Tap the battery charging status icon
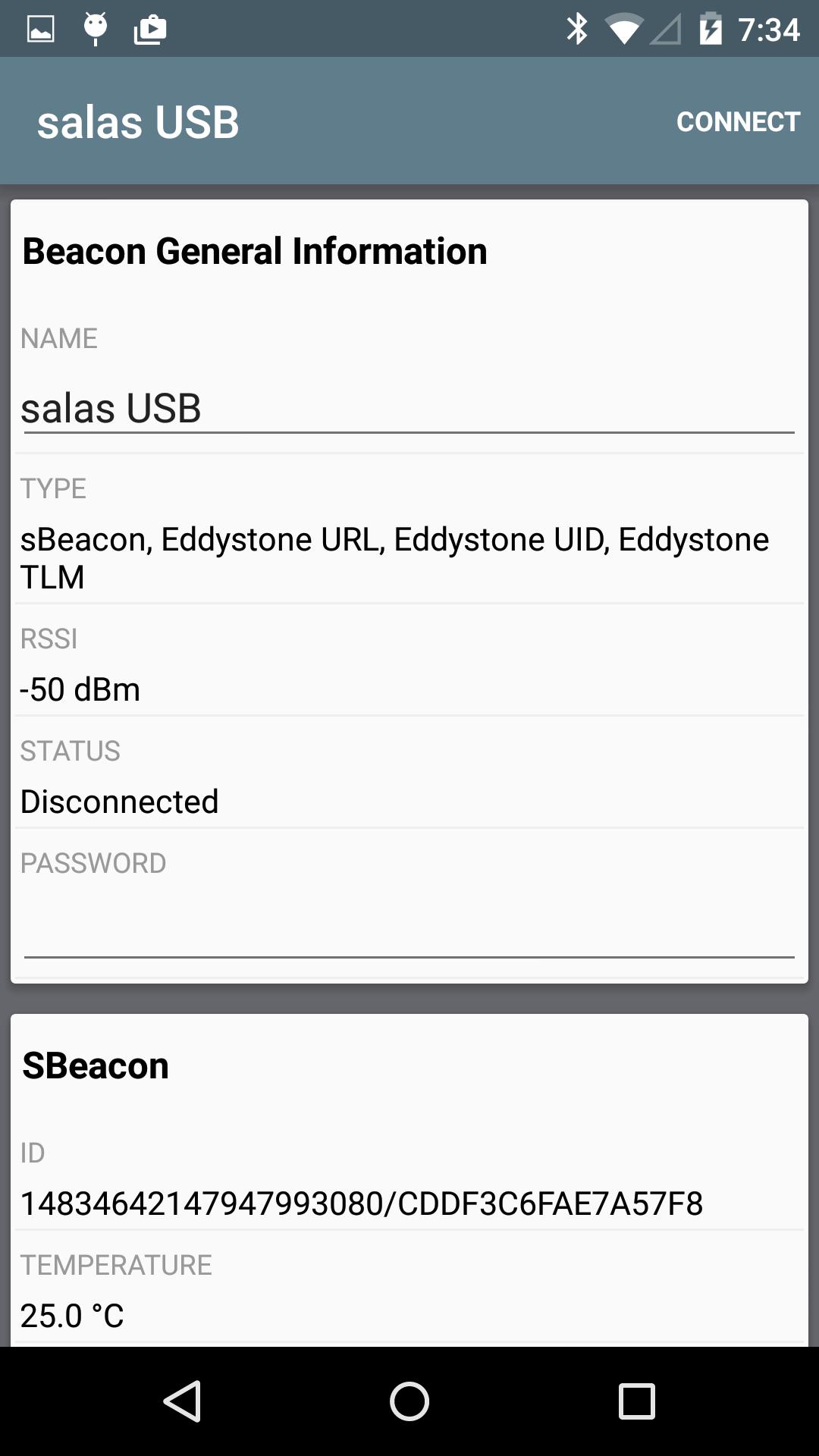 click(x=710, y=29)
